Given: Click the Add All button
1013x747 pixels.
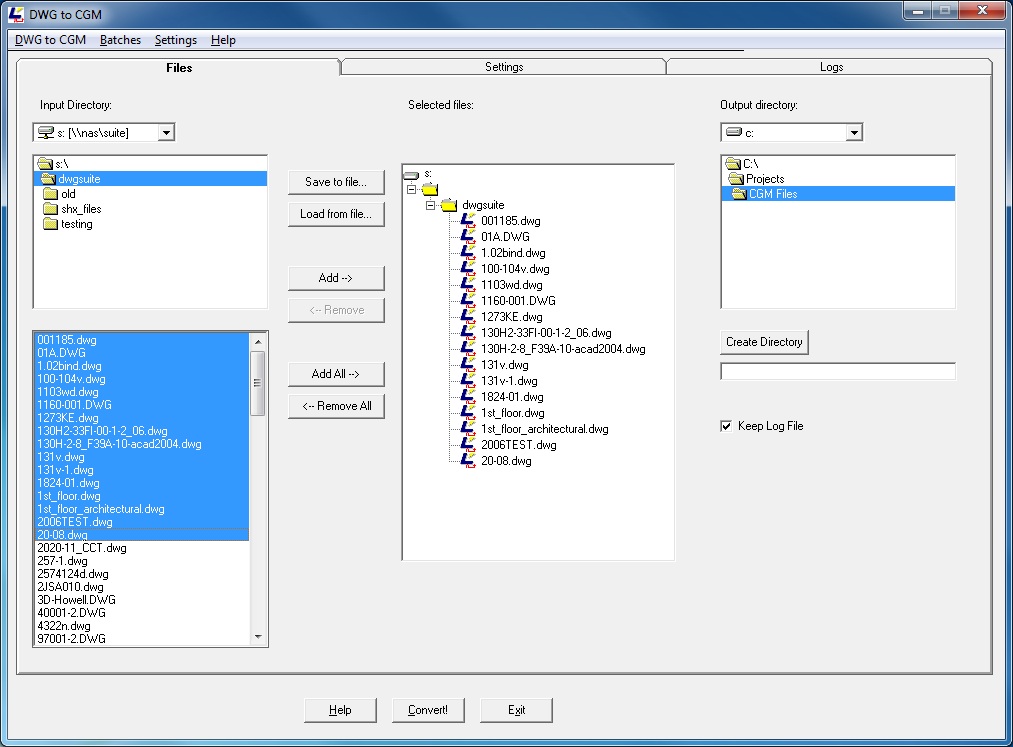Looking at the screenshot, I should tap(336, 374).
